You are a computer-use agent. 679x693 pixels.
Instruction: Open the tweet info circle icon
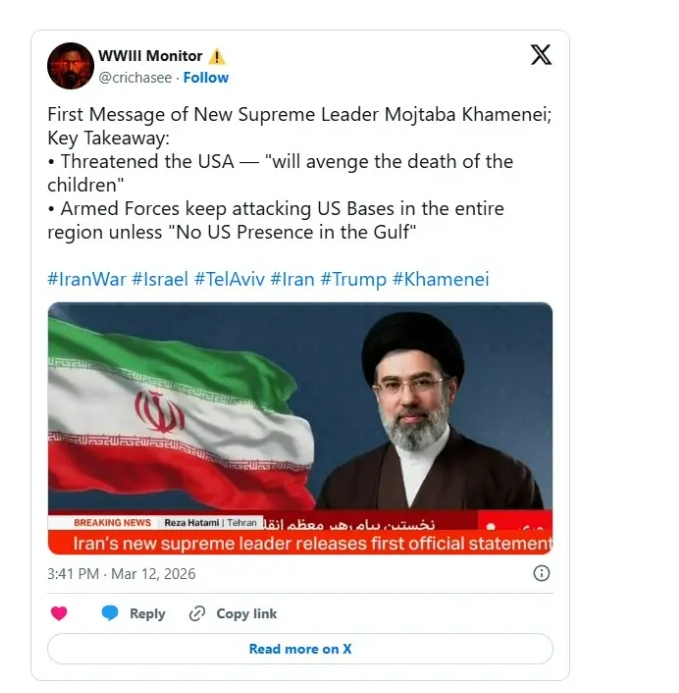coord(542,573)
